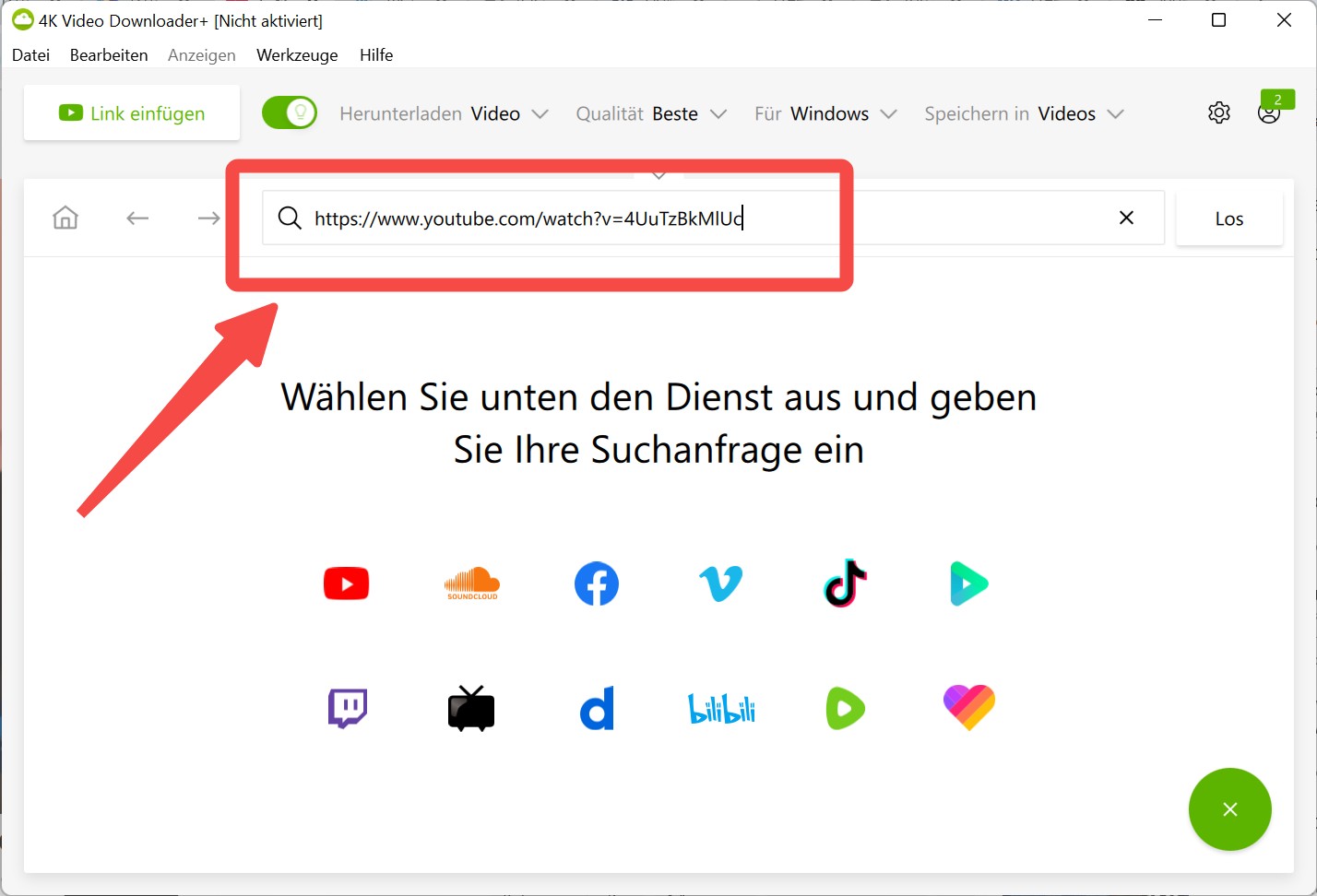Expand the Für Windows dropdown
The image size is (1317, 896).
click(825, 114)
